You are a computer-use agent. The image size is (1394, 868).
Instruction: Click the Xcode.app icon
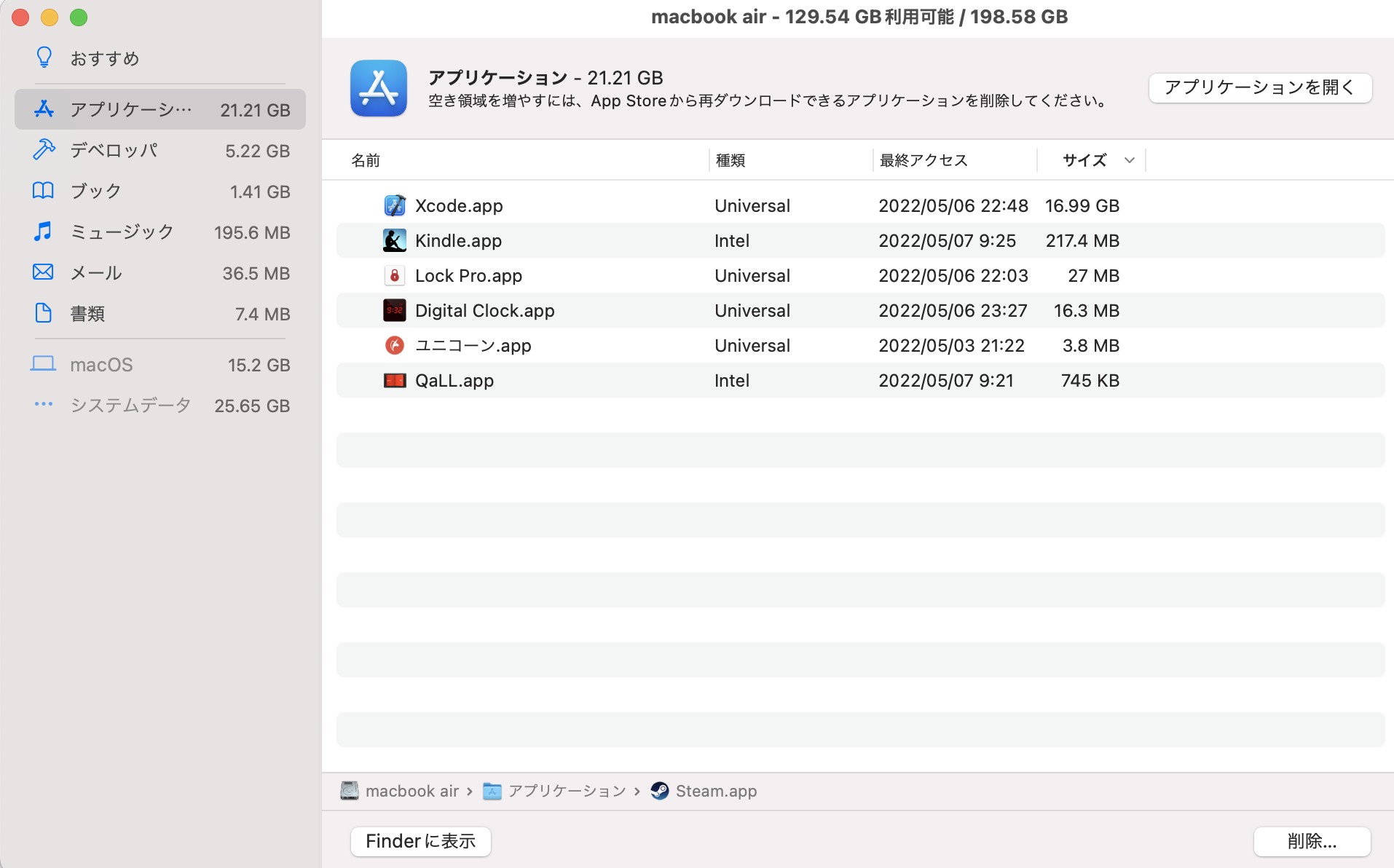coord(395,205)
